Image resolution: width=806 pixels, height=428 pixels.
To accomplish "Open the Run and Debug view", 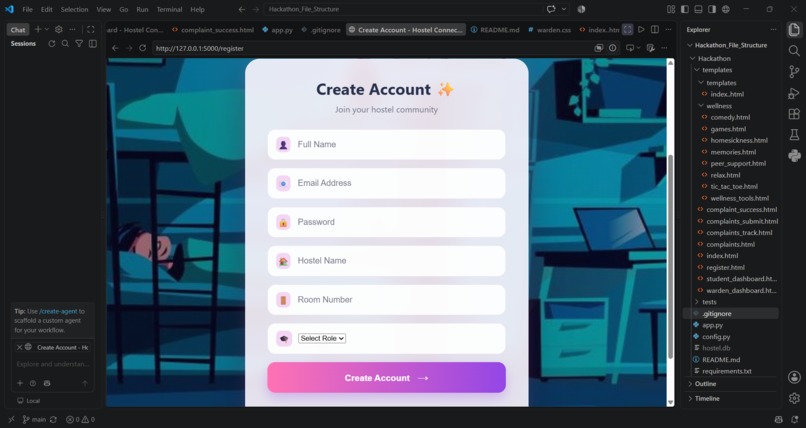I will coord(794,92).
